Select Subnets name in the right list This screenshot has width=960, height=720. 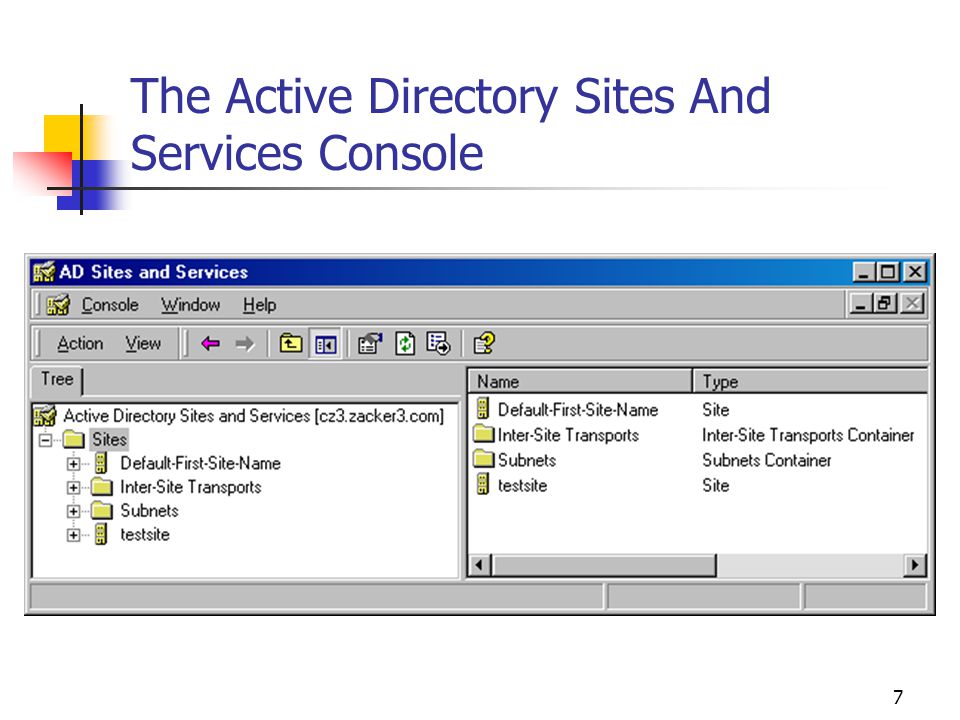tap(527, 460)
